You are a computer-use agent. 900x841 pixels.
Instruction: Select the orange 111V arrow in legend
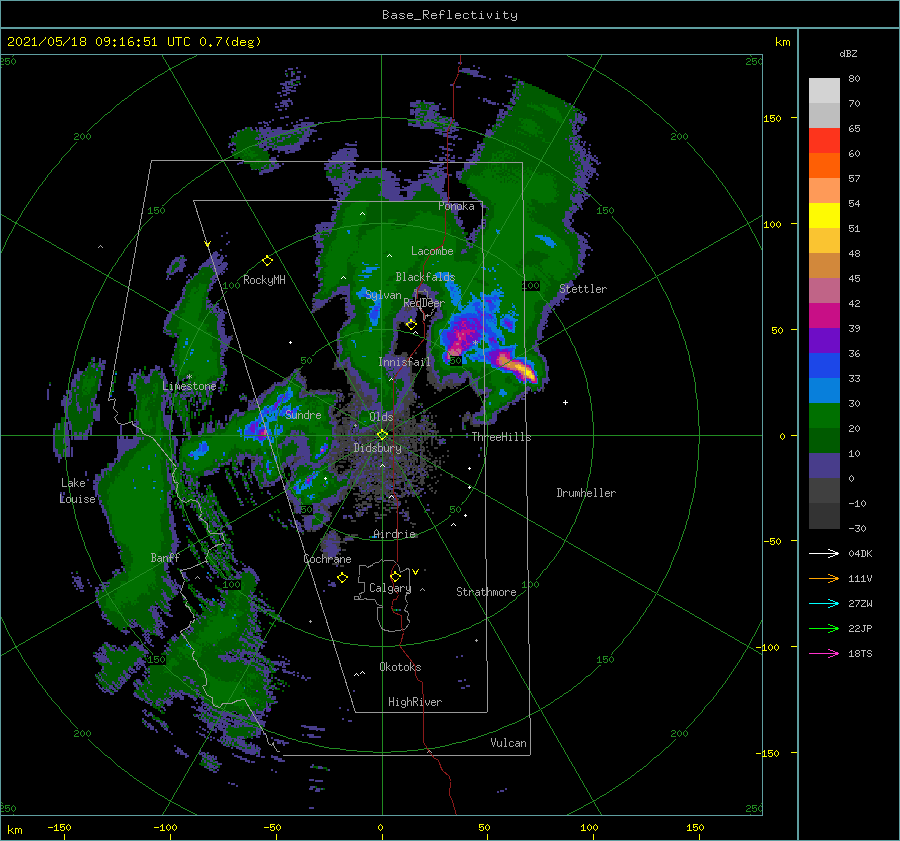824,579
